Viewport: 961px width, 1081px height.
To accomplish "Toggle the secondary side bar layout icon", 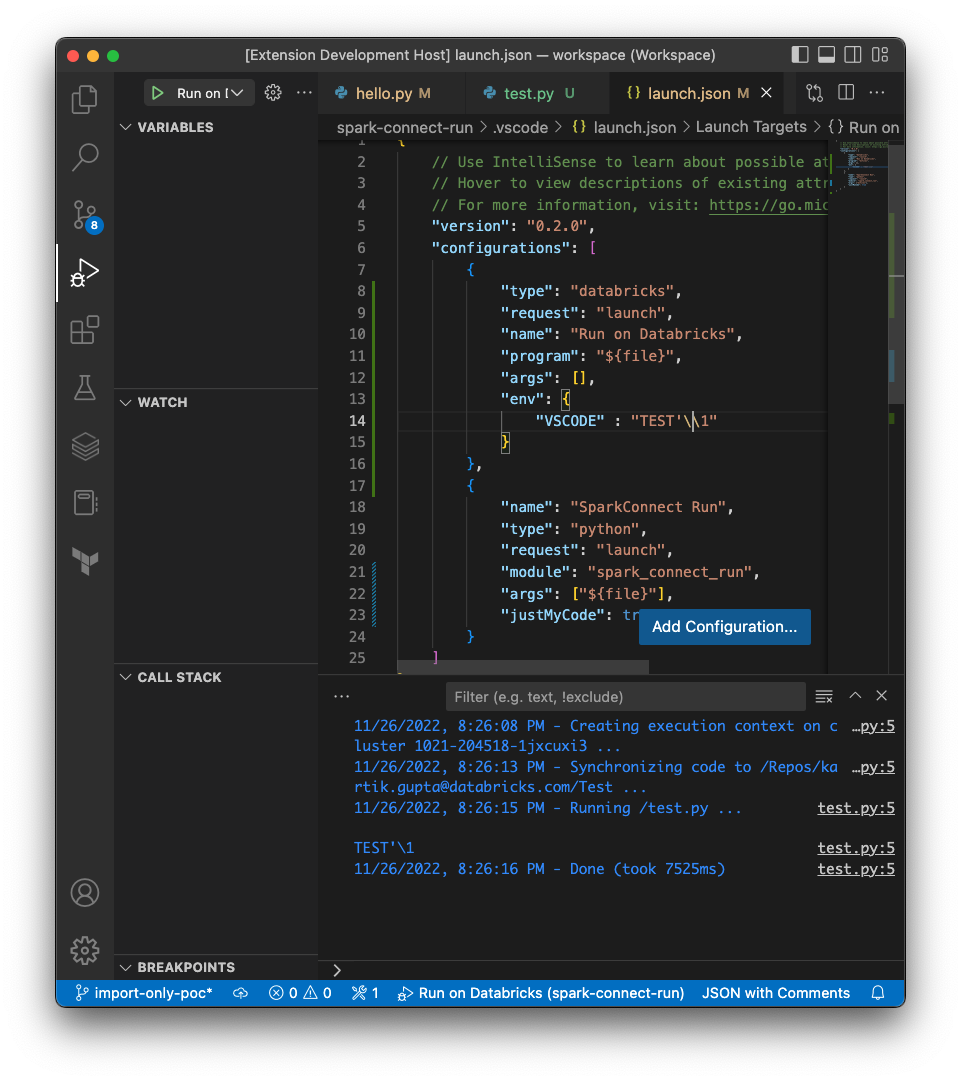I will (x=853, y=54).
